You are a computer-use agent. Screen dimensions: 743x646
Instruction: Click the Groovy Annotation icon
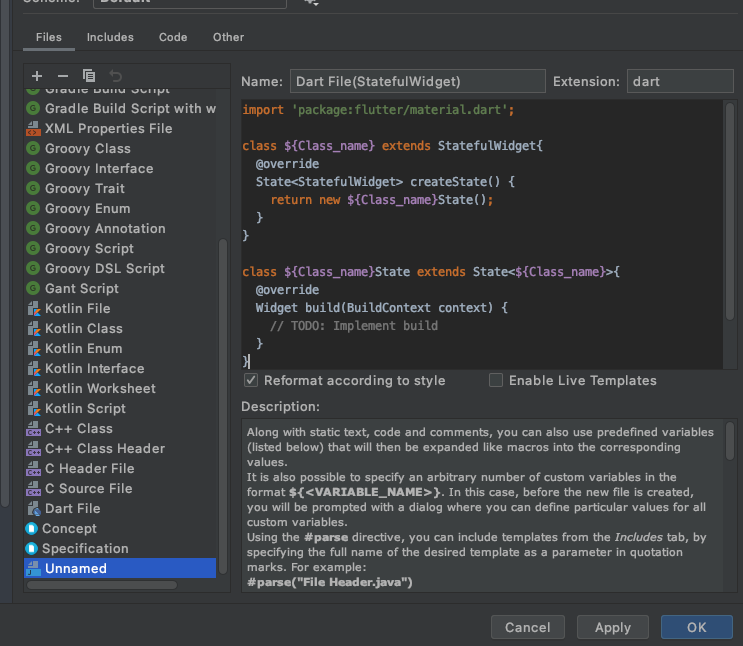tap(33, 228)
